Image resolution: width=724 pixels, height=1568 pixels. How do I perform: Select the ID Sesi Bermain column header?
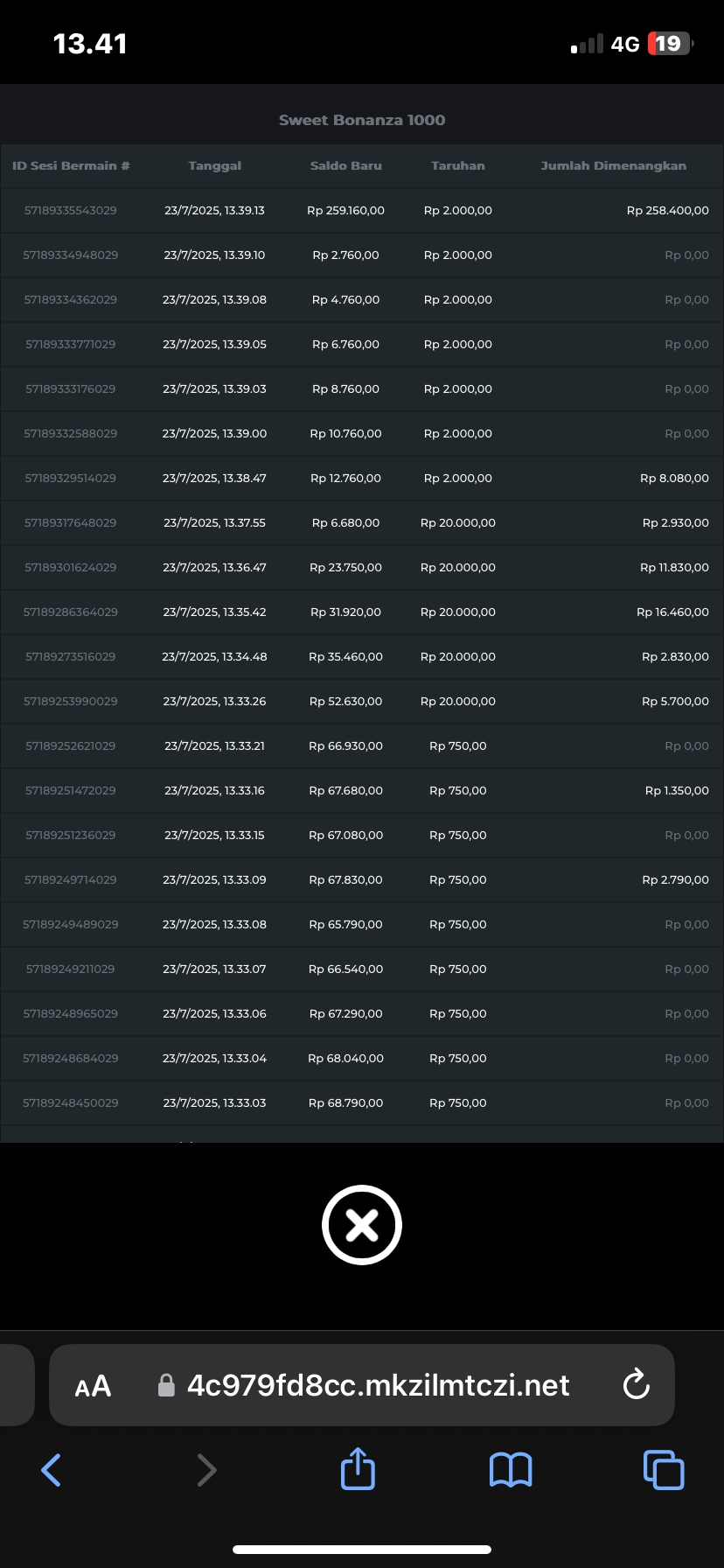(71, 166)
